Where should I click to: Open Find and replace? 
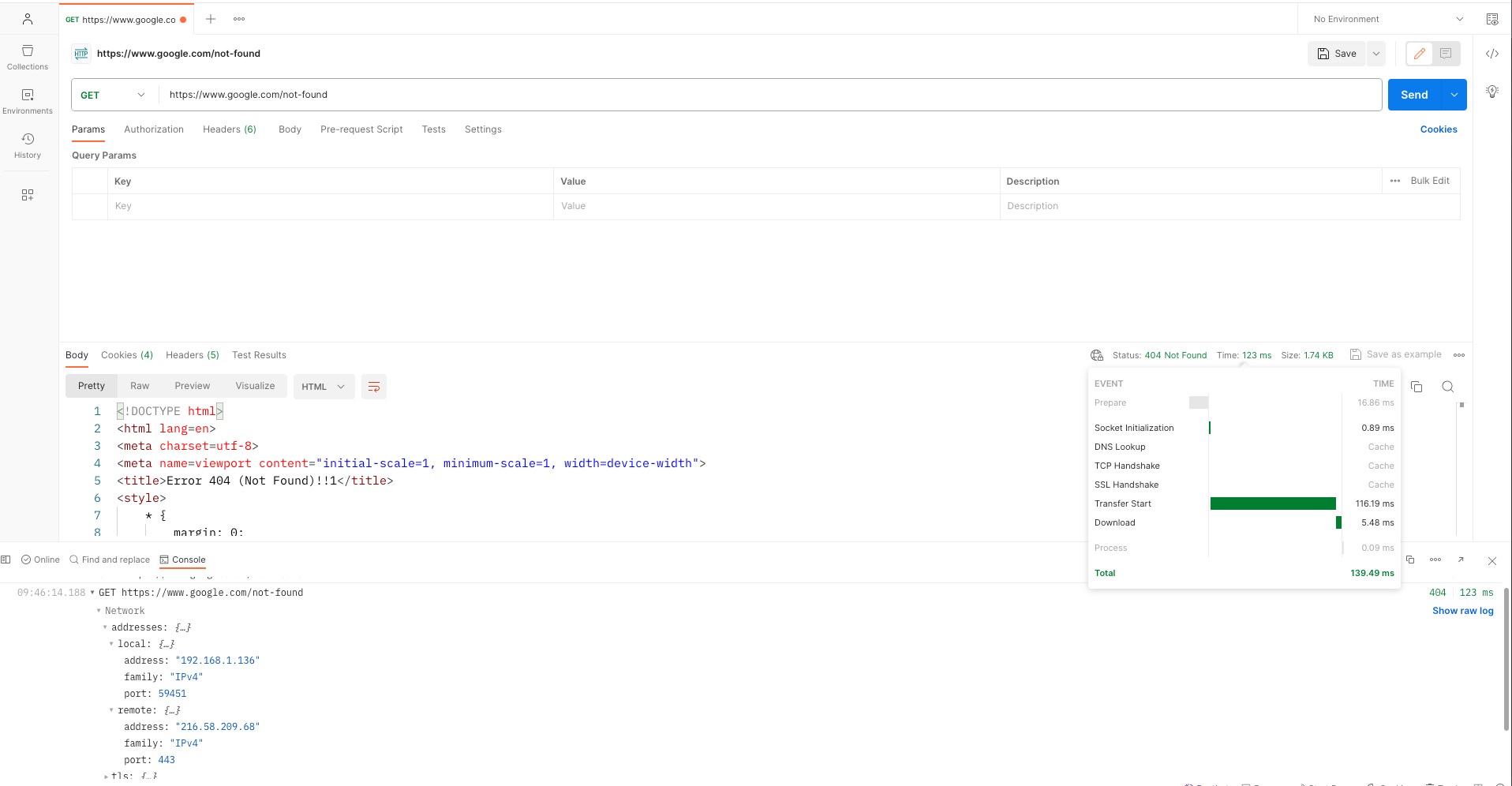point(110,560)
